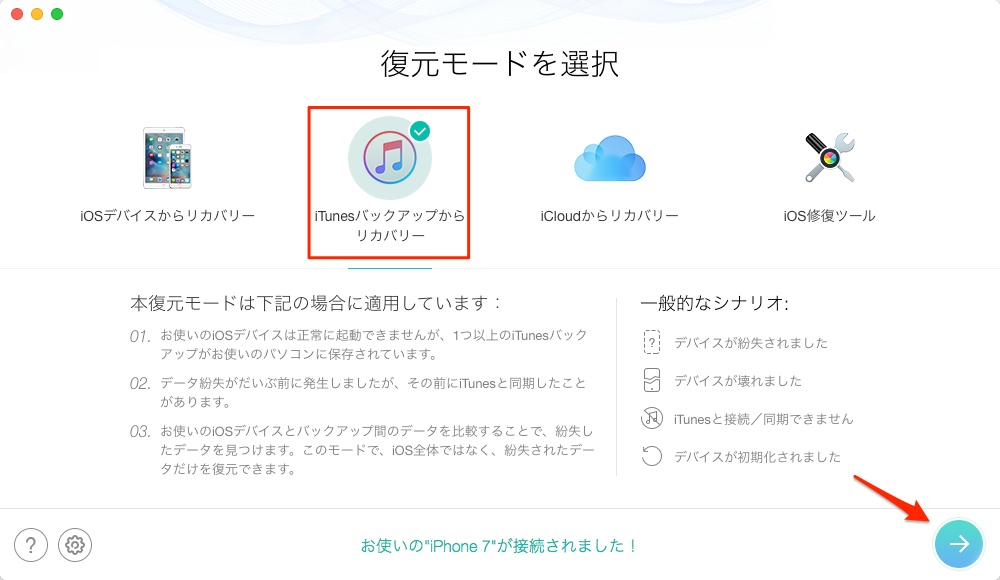Screen dimensions: 1000x580
Task: Minimize the window with yellow button
Action: click(37, 14)
